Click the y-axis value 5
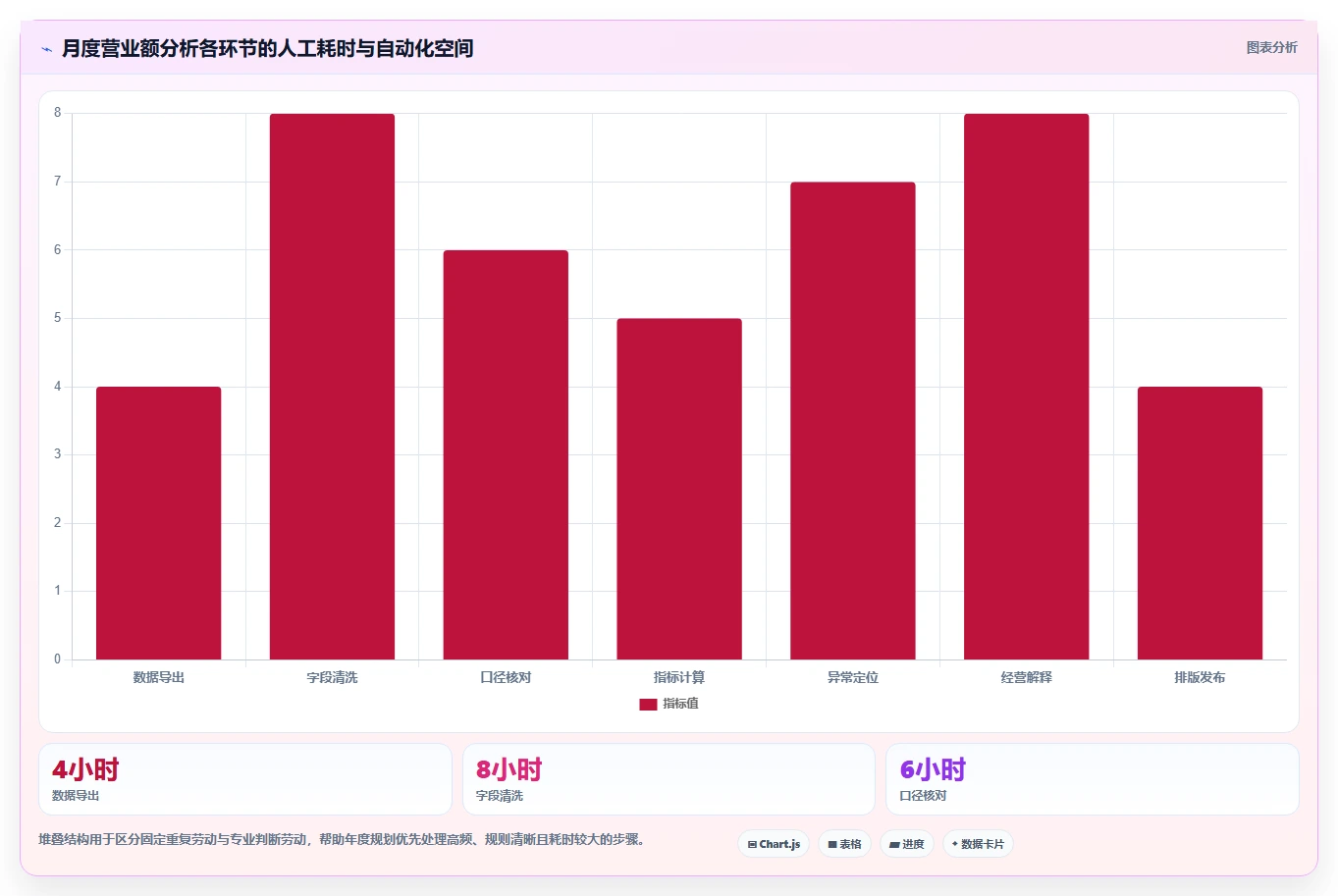1338x896 pixels. [57, 318]
